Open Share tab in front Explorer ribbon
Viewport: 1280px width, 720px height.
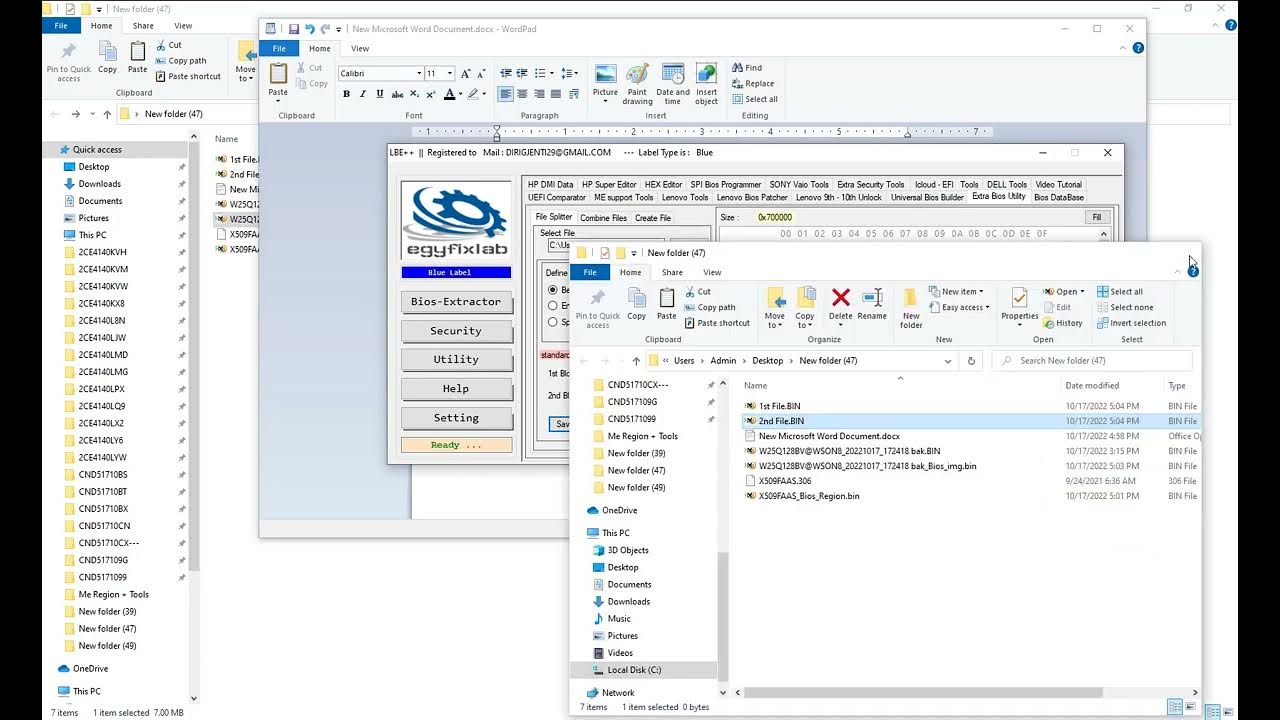pos(672,272)
